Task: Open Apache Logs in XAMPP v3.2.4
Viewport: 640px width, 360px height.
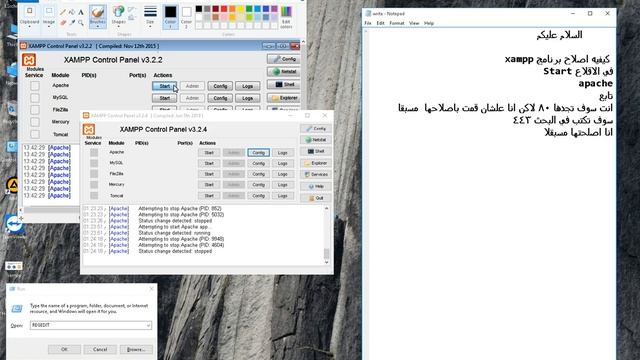Action: [x=282, y=153]
